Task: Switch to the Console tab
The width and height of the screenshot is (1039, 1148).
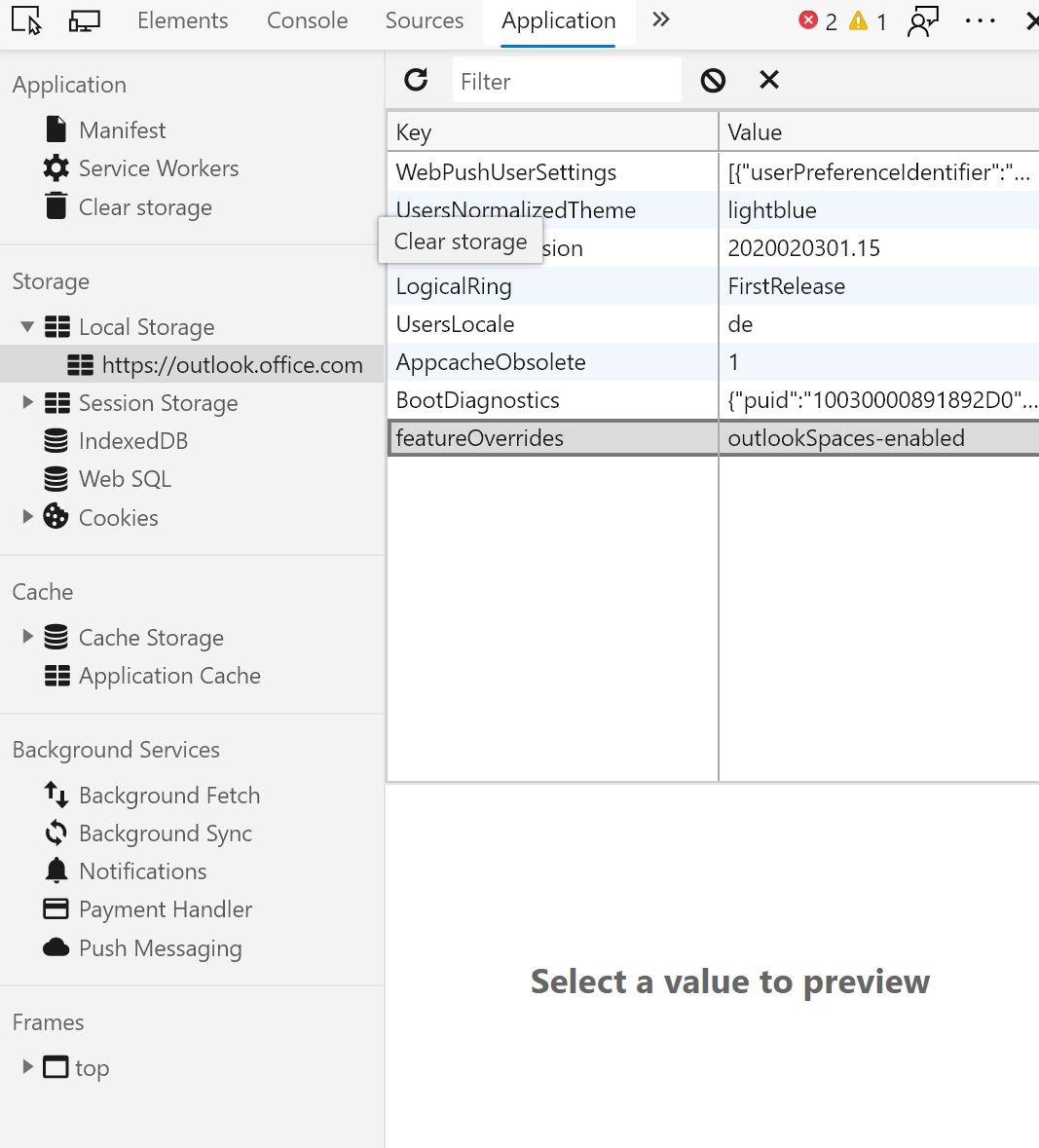Action: [307, 20]
